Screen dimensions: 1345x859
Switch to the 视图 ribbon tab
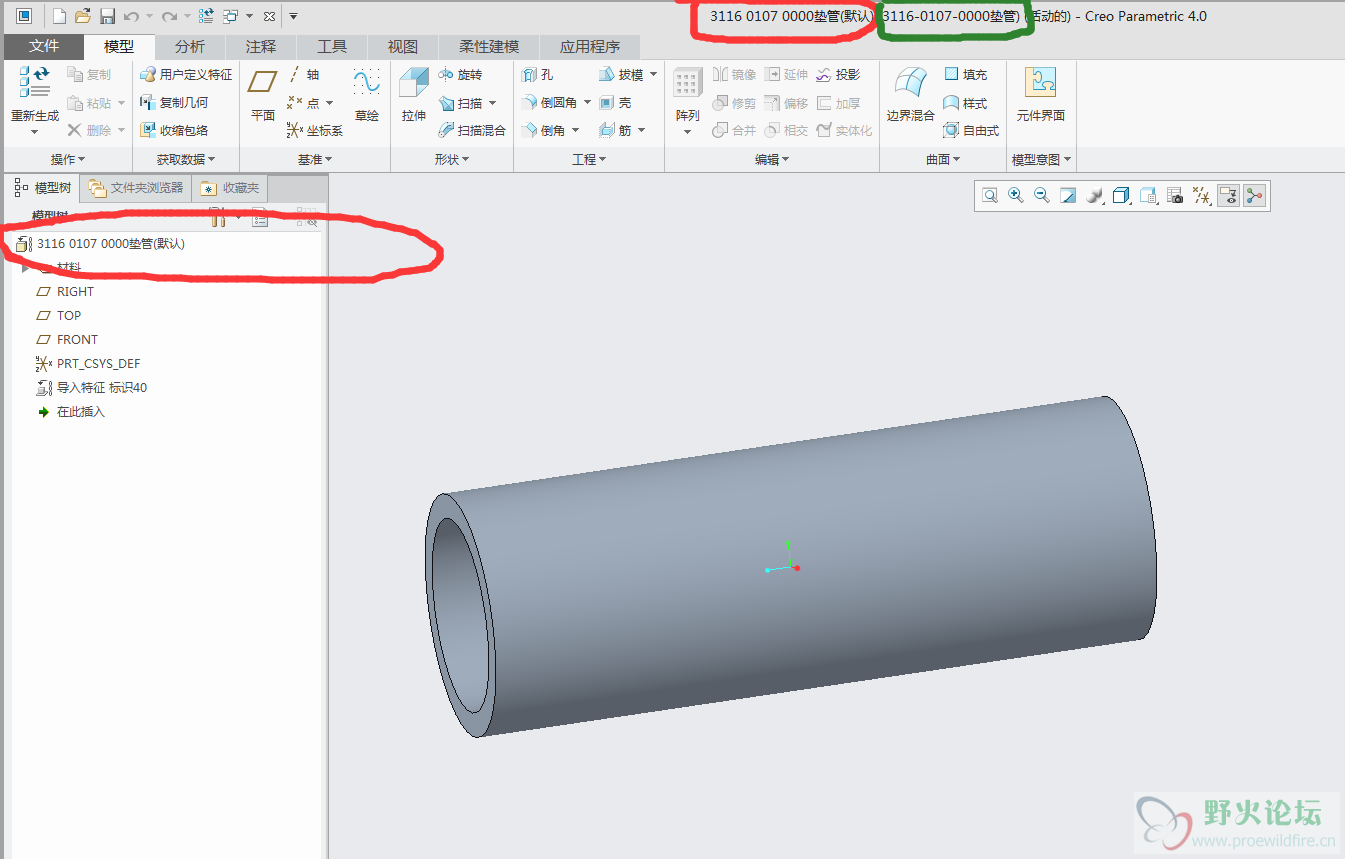pos(403,46)
